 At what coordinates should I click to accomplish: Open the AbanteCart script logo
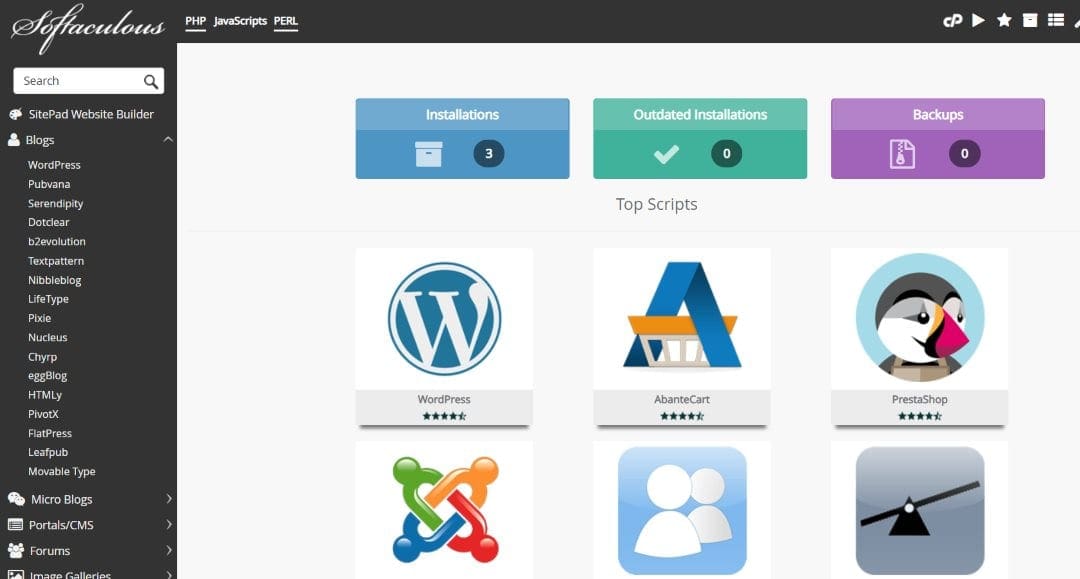pyautogui.click(x=682, y=314)
